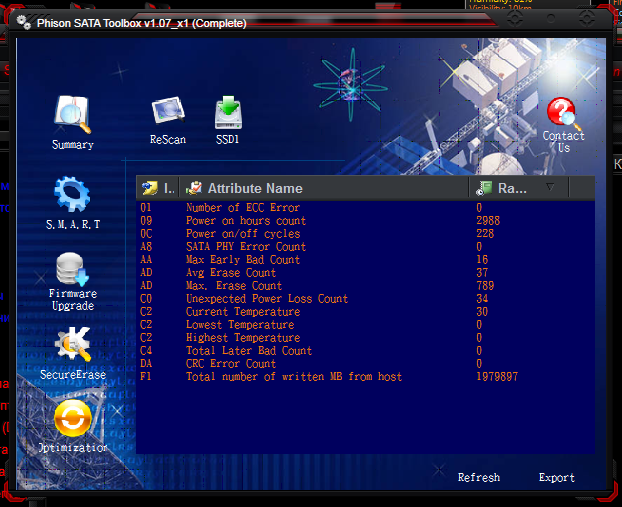Open the S.M.A.R.T gear icon
Screen dimensions: 622x507
point(72,194)
